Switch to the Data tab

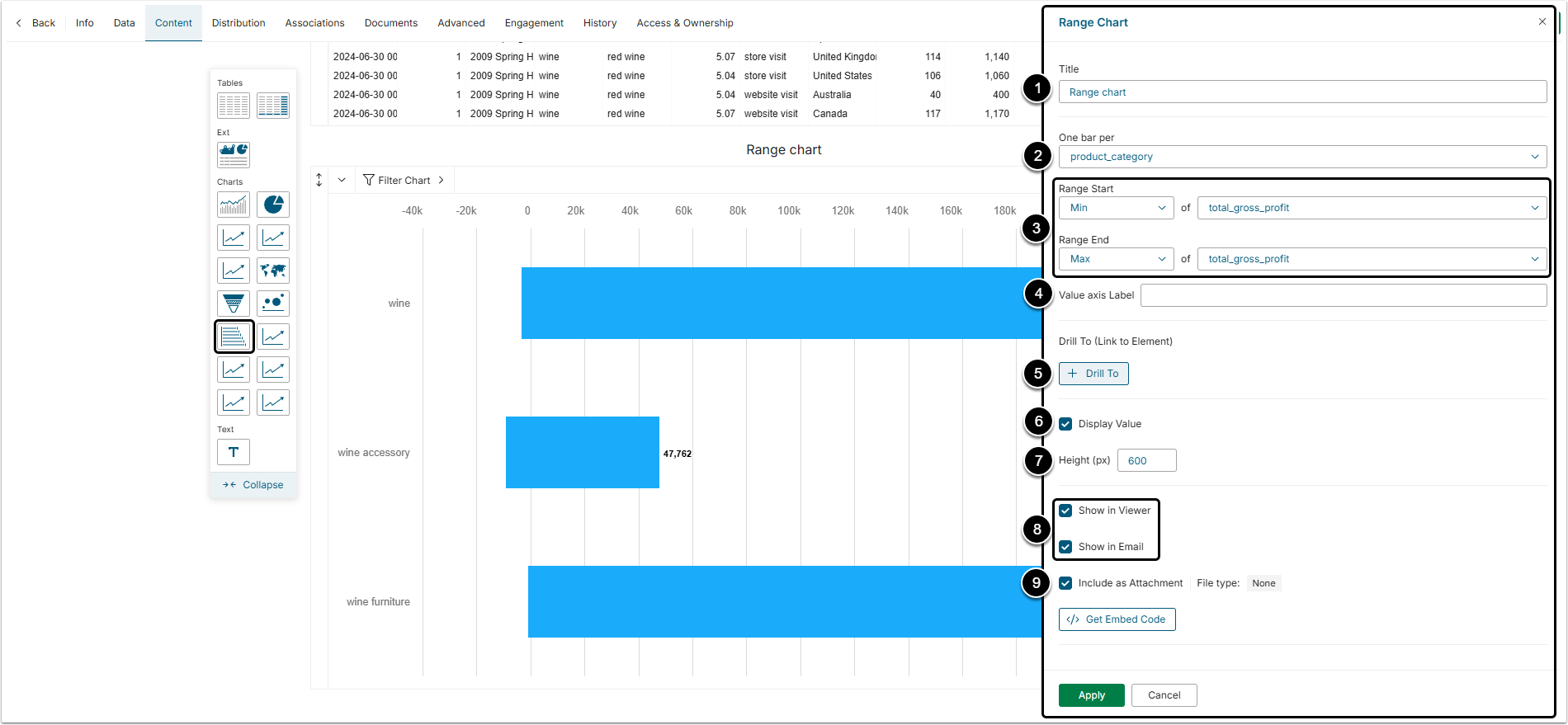[125, 23]
